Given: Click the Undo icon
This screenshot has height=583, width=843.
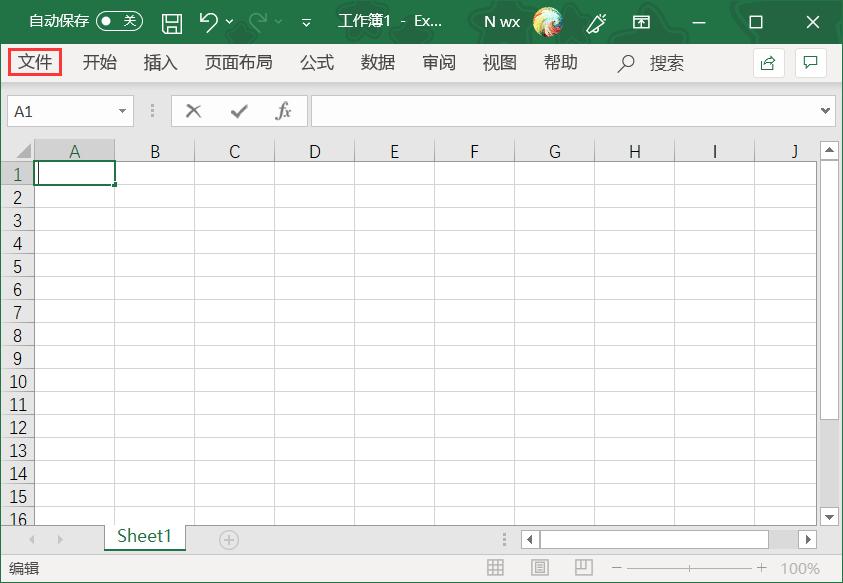Looking at the screenshot, I should [210, 21].
